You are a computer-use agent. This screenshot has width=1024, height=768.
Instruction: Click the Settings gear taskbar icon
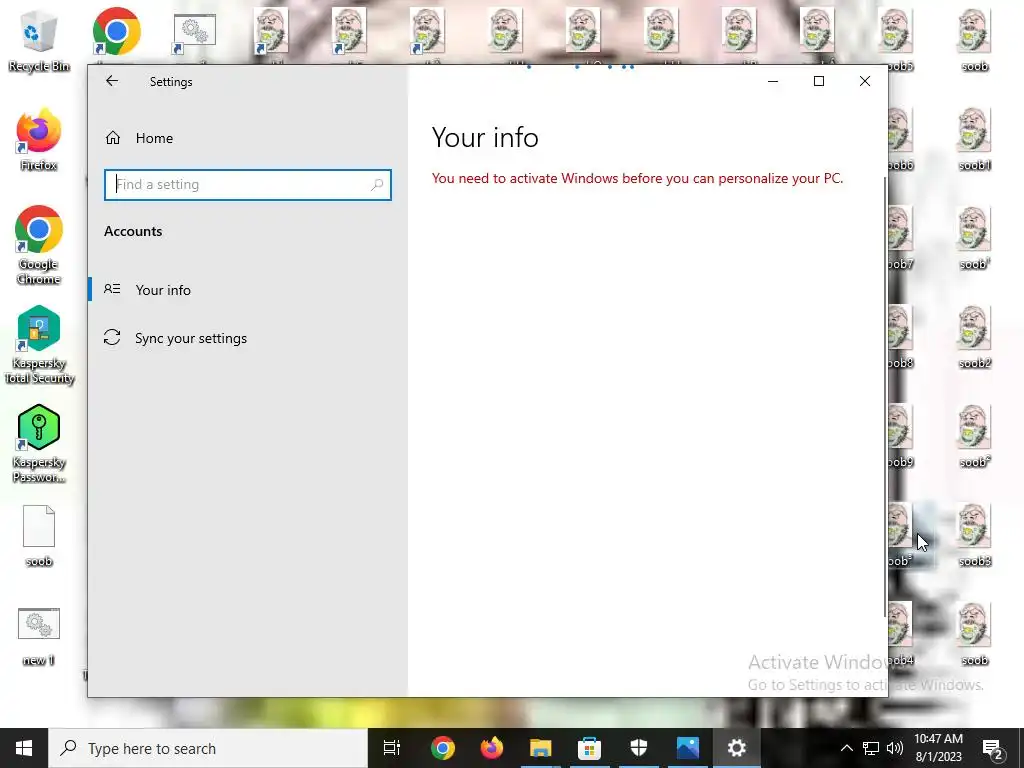tap(737, 748)
